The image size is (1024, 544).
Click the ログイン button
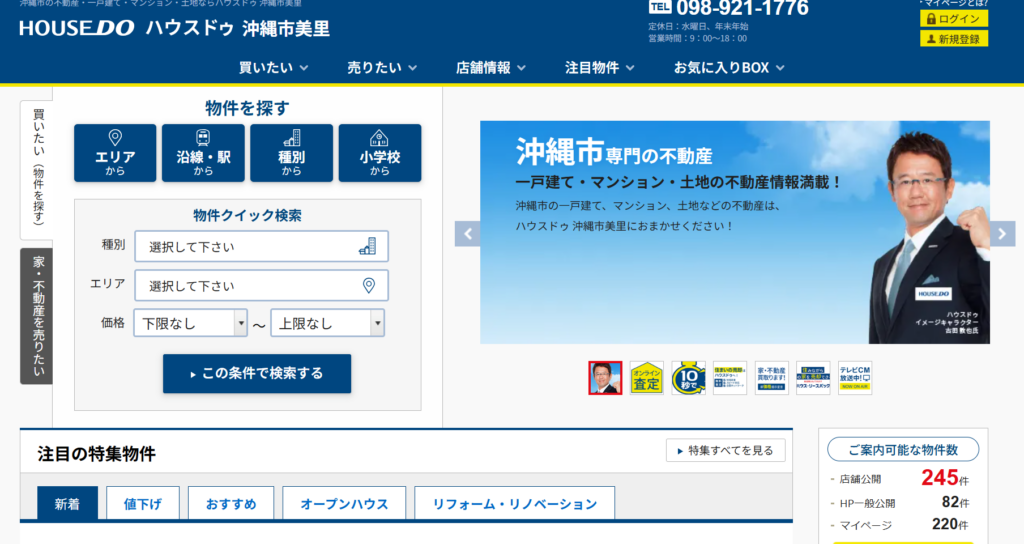pyautogui.click(x=953, y=18)
